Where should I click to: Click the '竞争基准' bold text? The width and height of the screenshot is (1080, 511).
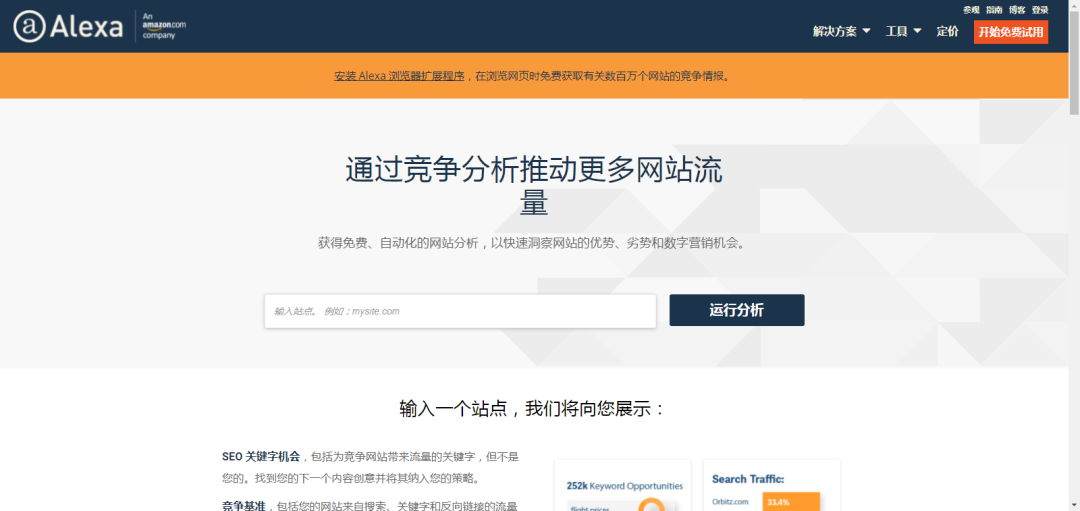pos(244,505)
